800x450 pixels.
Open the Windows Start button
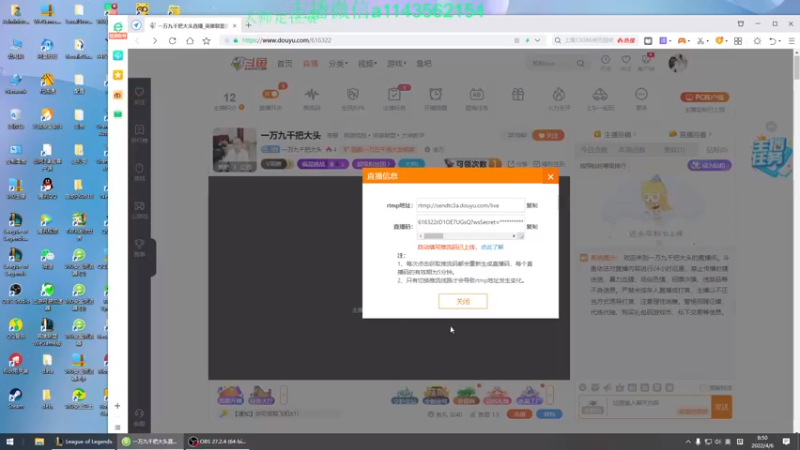pyautogui.click(x=10, y=442)
